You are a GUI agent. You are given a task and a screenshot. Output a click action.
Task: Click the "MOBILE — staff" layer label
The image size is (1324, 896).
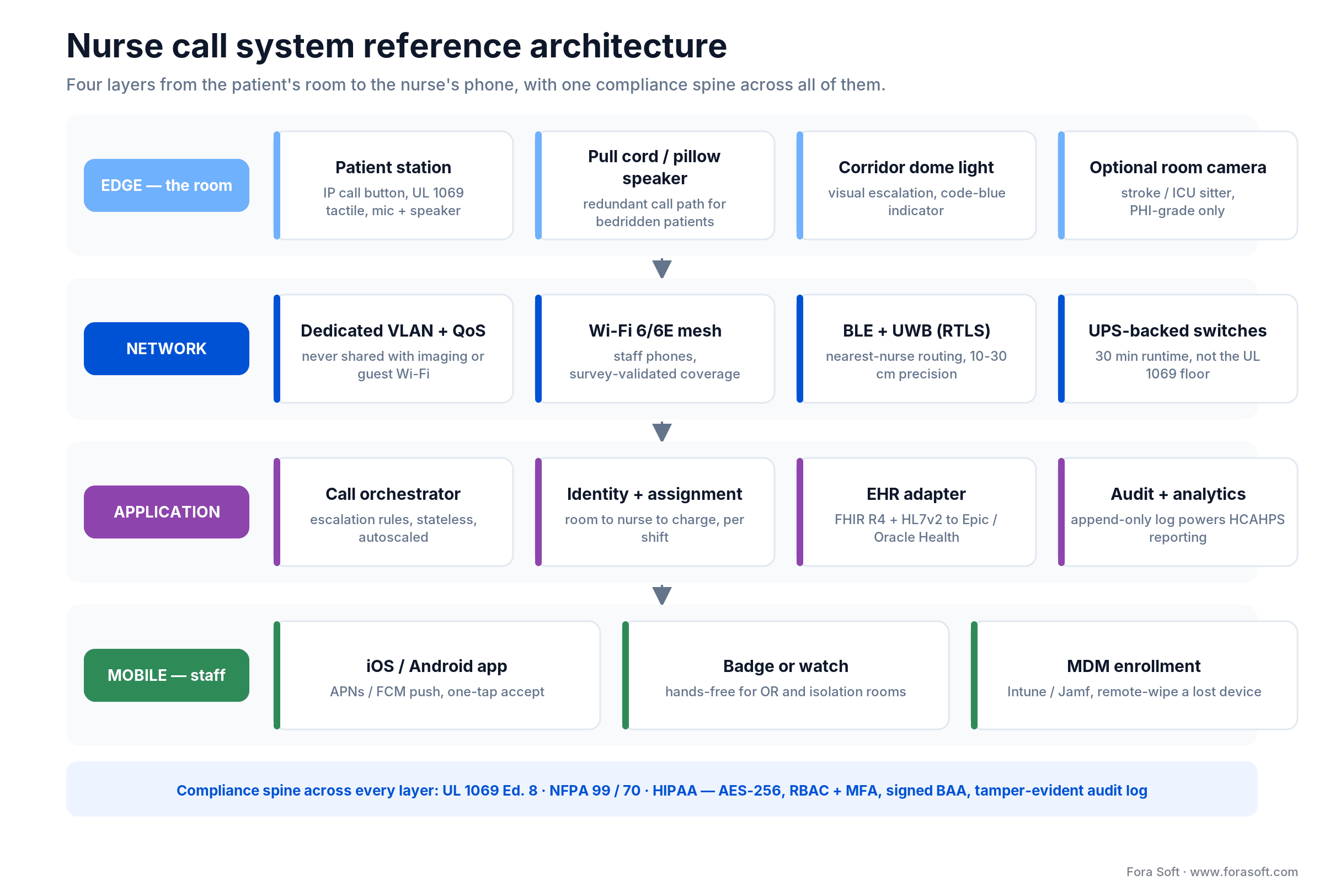click(x=167, y=675)
